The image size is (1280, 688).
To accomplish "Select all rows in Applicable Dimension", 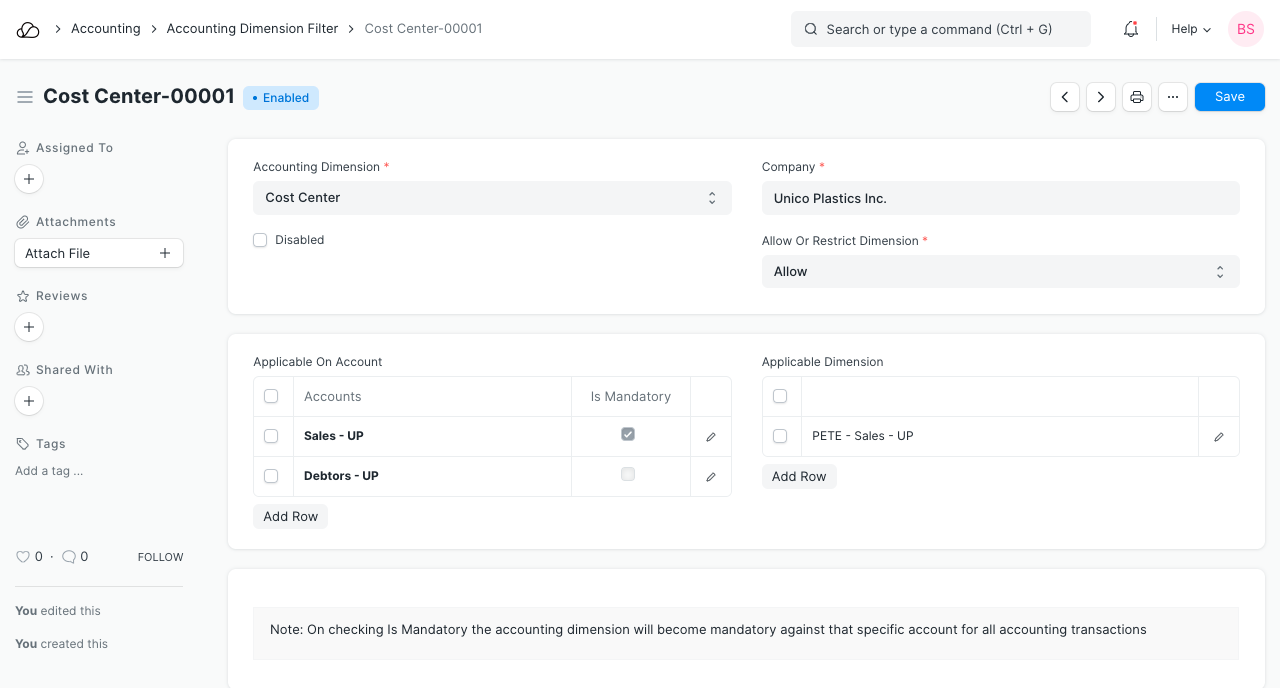I will point(780,396).
